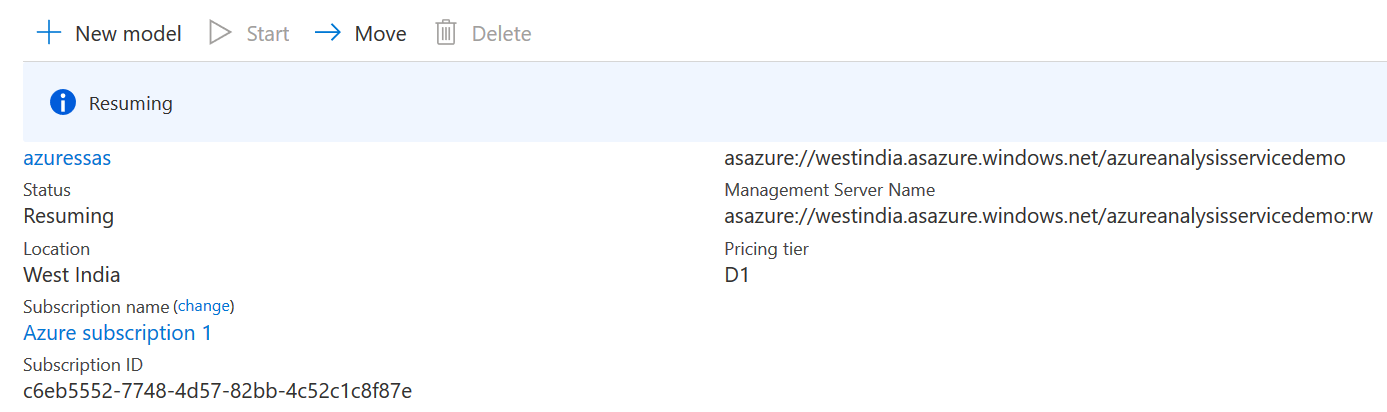Click the change subscription link
Image resolution: width=1387 pixels, height=412 pixels.
coord(204,306)
